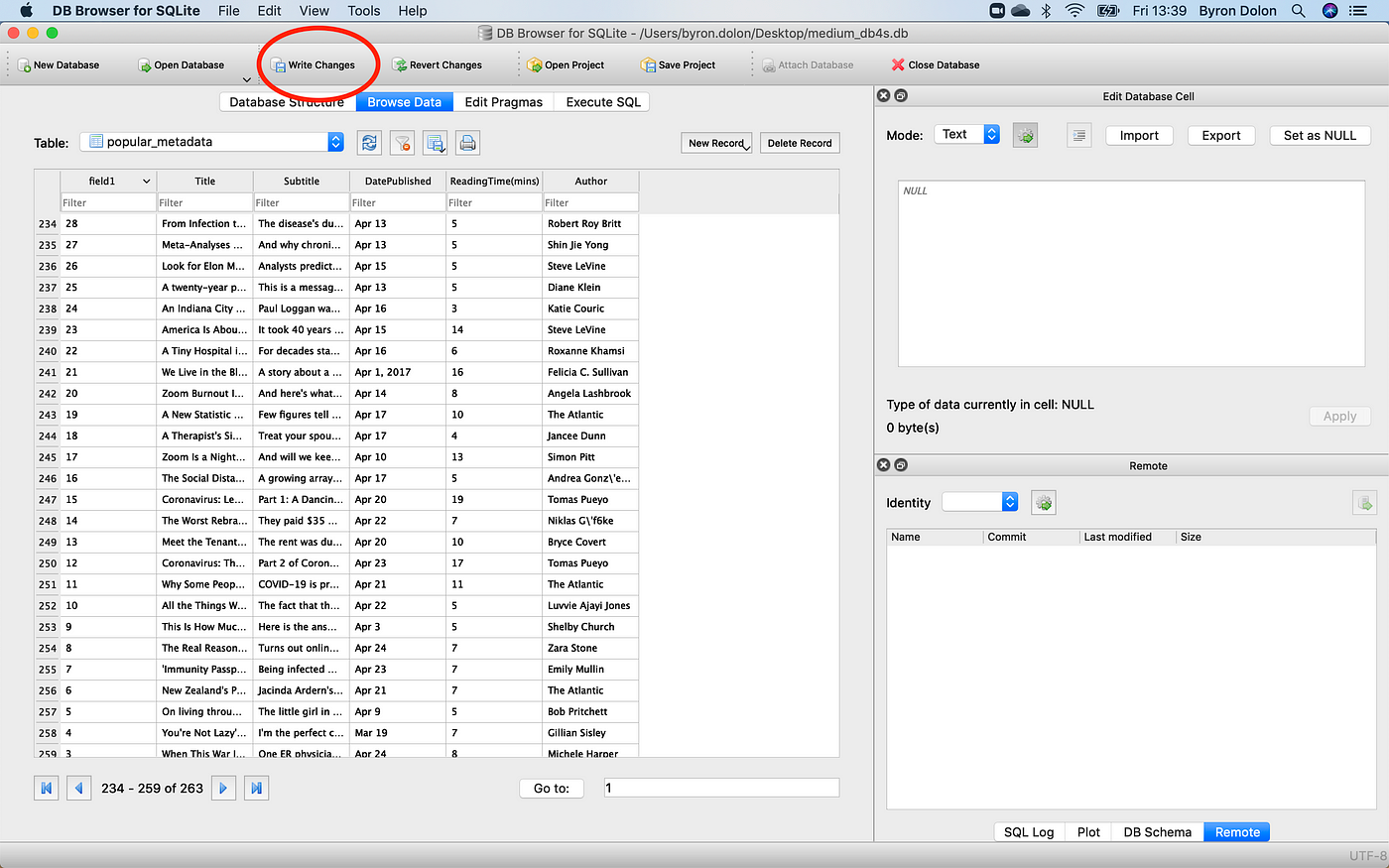
Task: Refresh the table data icon
Action: coord(369,143)
